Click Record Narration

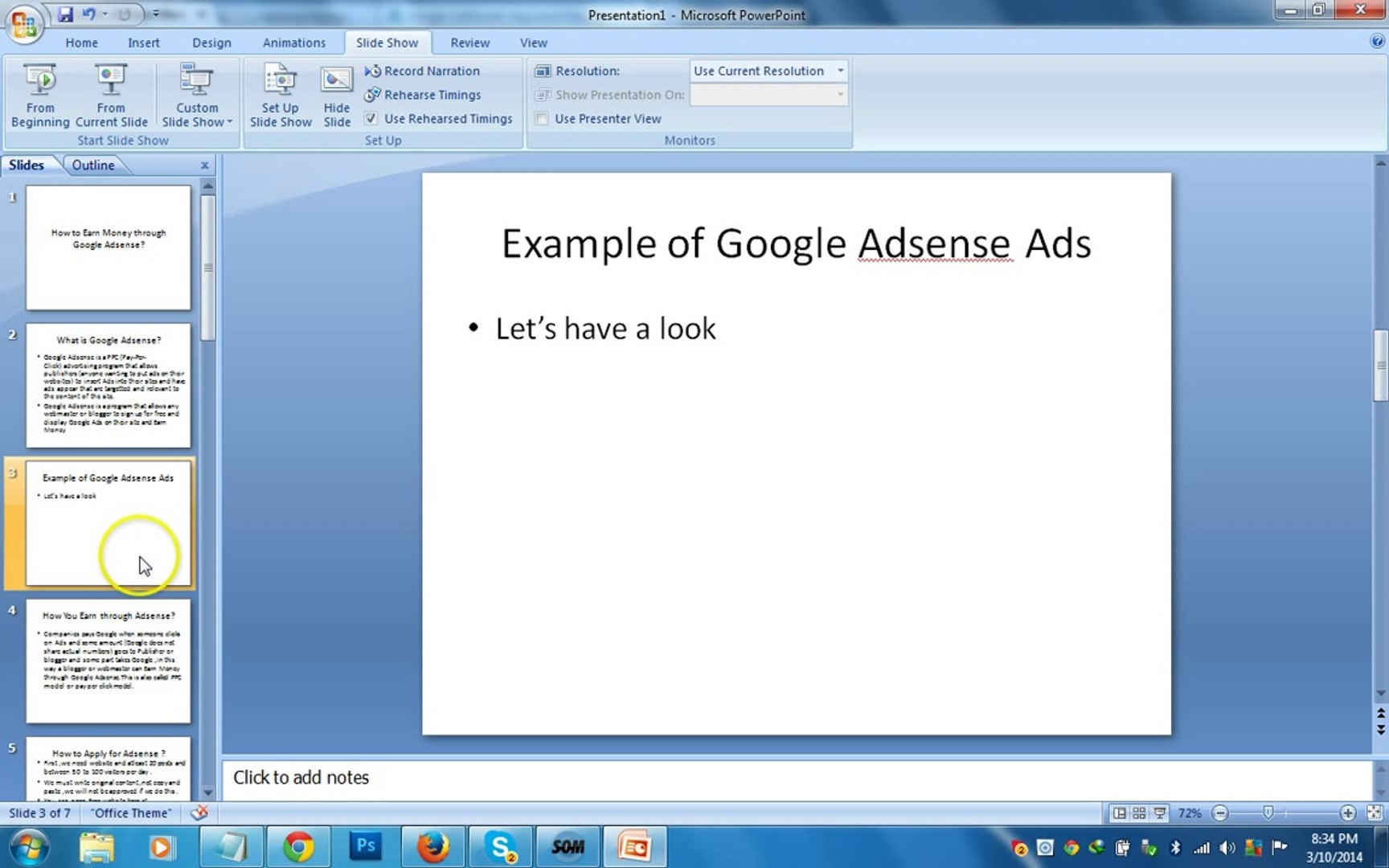pyautogui.click(x=430, y=71)
